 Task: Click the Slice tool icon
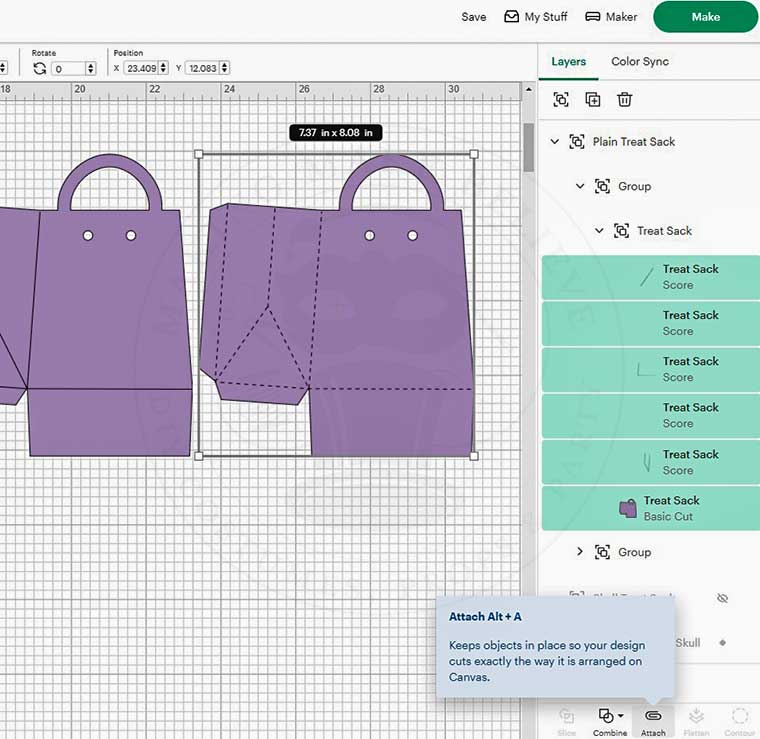click(567, 716)
